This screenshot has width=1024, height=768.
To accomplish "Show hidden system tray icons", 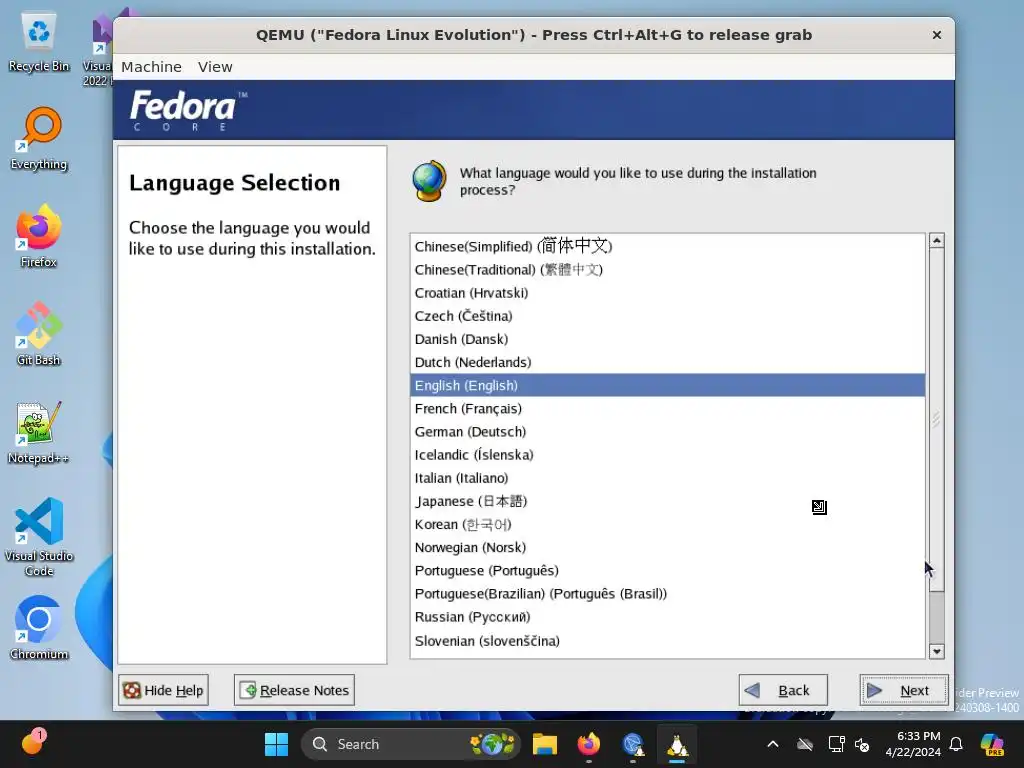I will (773, 744).
